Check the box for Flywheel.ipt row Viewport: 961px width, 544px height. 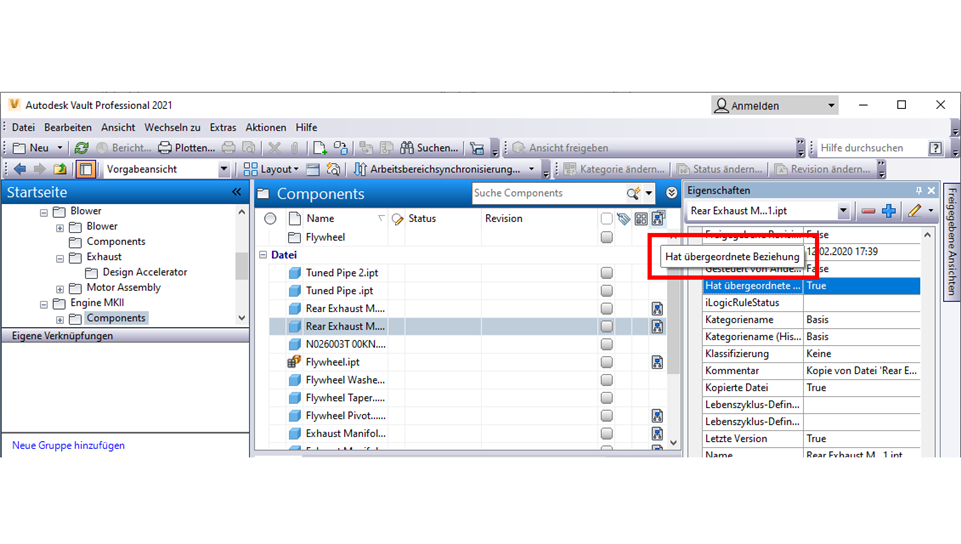click(606, 362)
